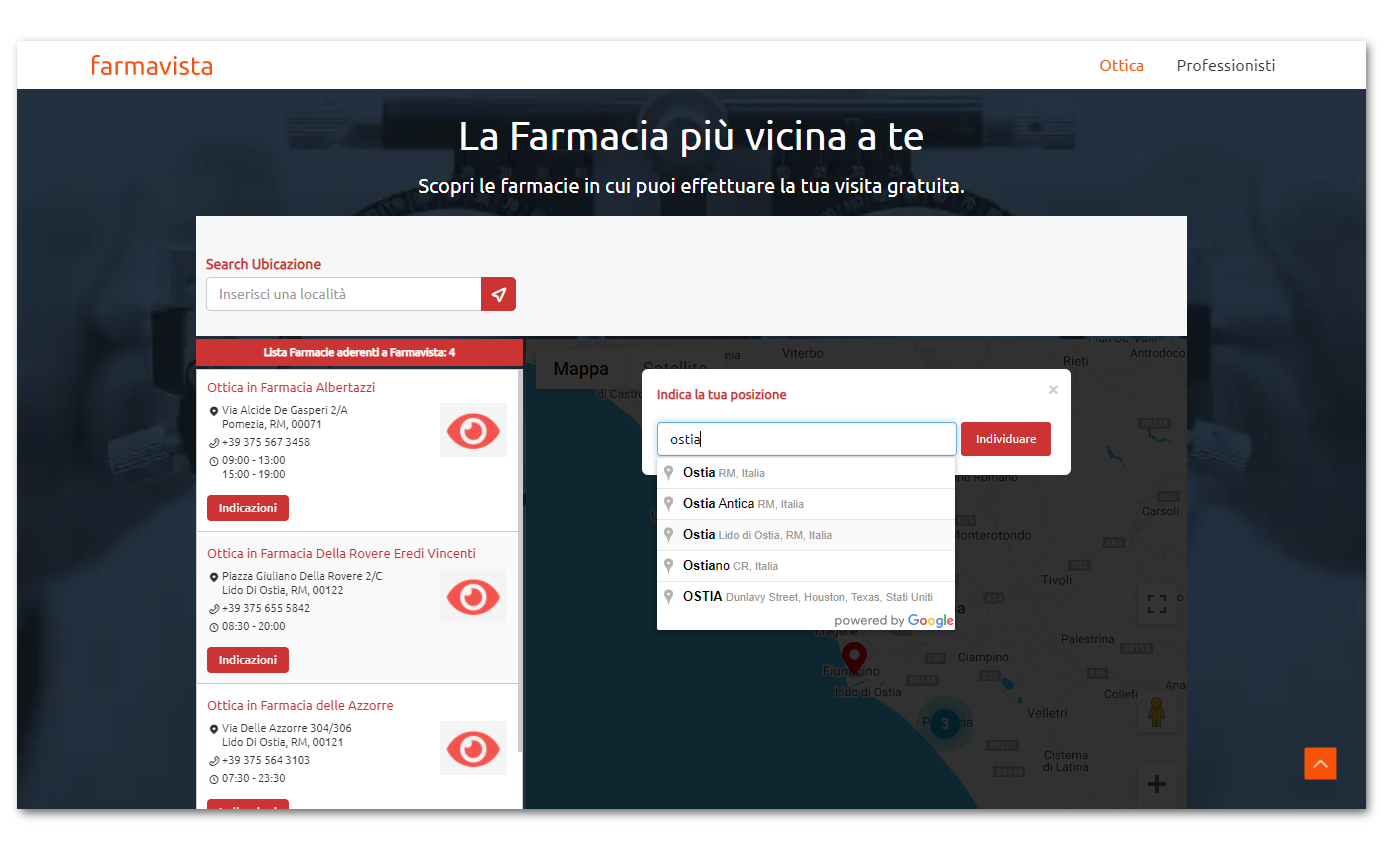1400x850 pixels.
Task: Click Indicazioni for Della Rovere Eredi Vincenti
Action: point(248,660)
